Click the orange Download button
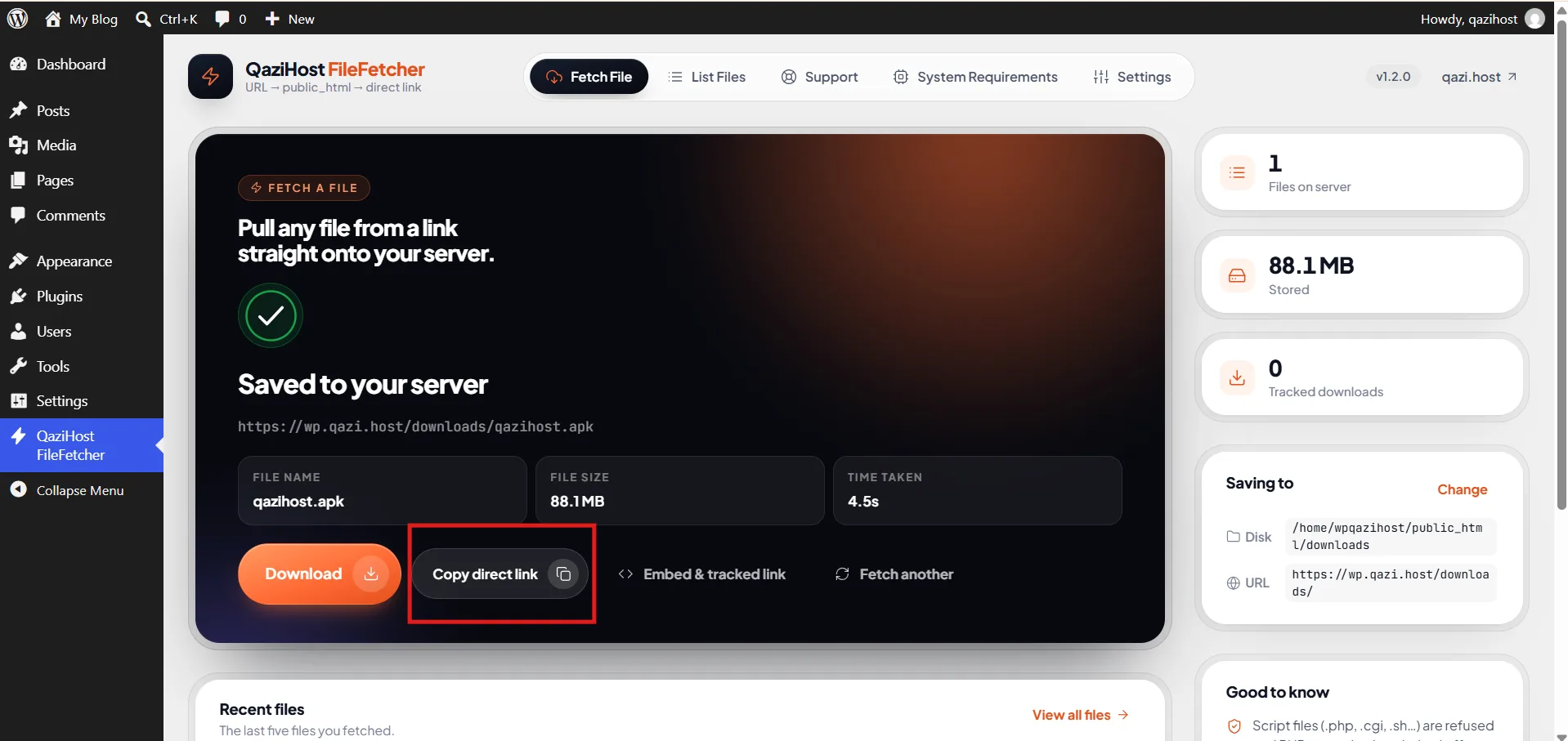Viewport: 1568px width, 741px height. pos(319,574)
